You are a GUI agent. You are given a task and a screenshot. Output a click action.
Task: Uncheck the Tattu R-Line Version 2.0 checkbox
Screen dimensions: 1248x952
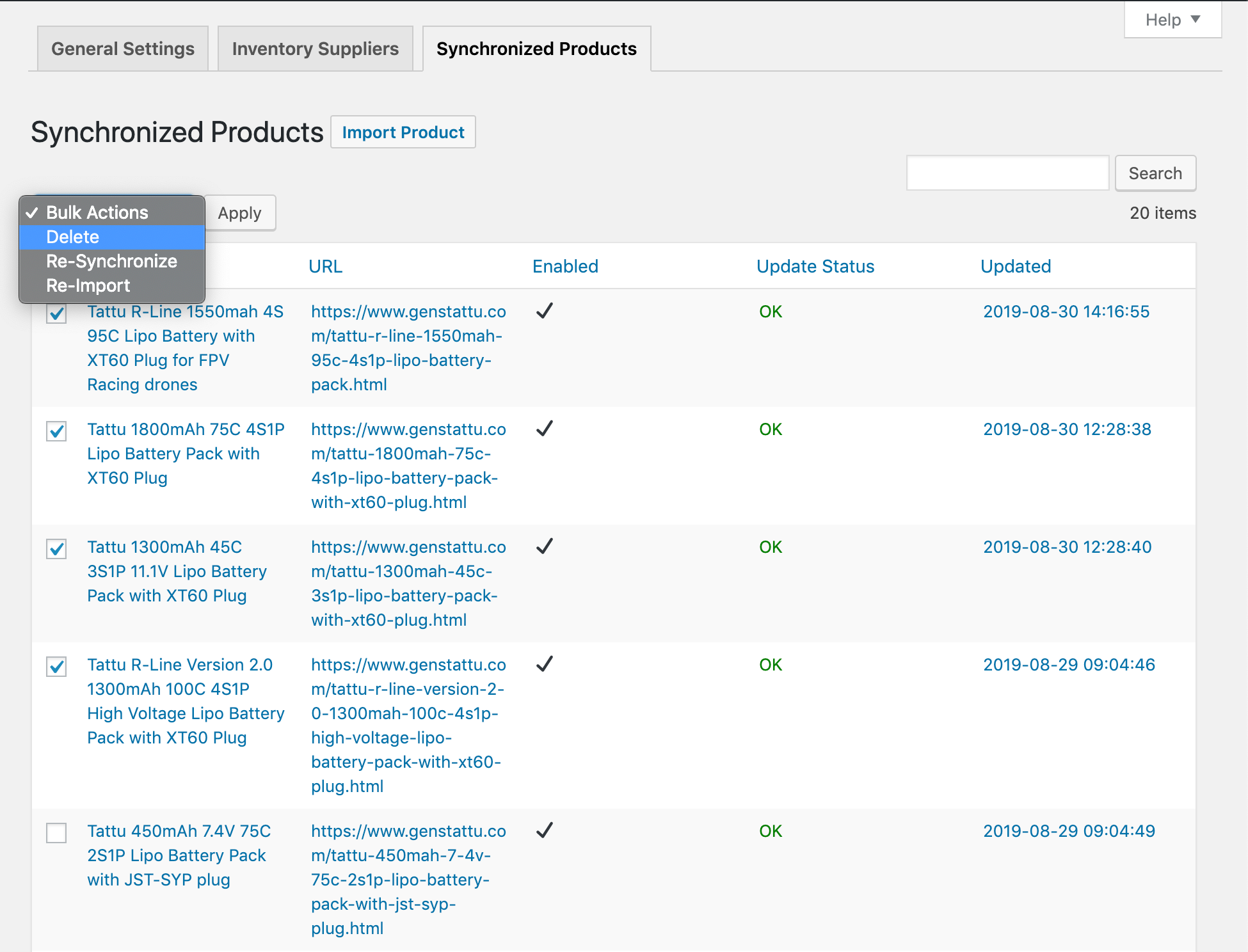click(x=56, y=667)
